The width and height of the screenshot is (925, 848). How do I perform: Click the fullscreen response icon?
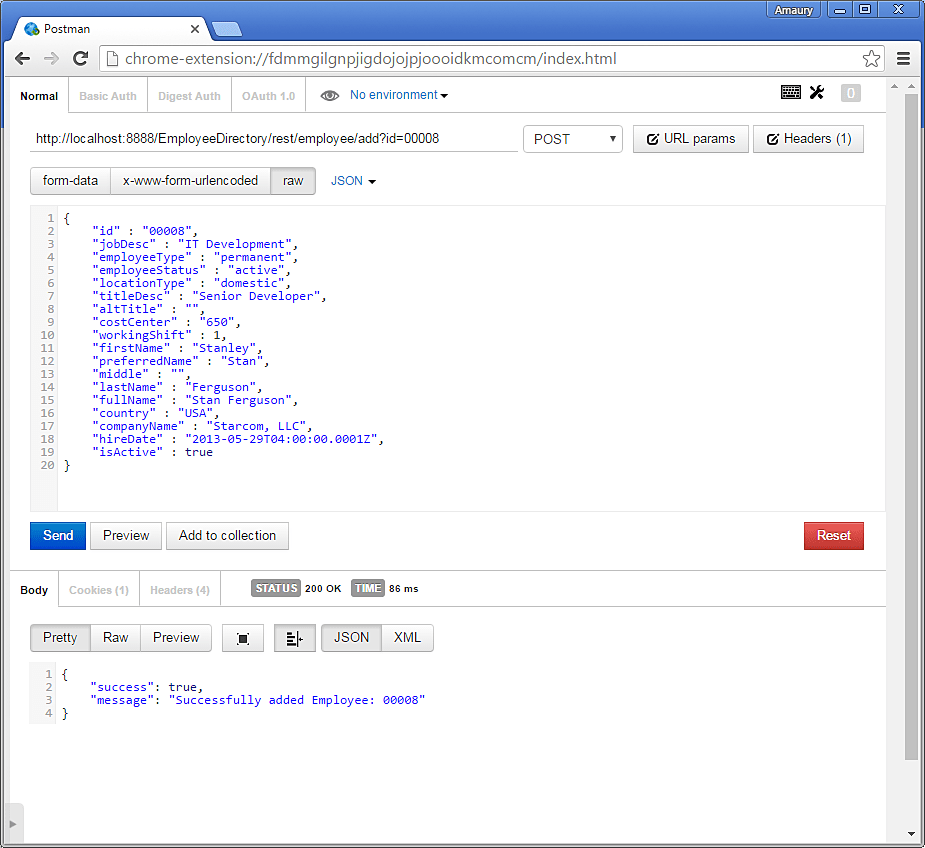pos(242,638)
